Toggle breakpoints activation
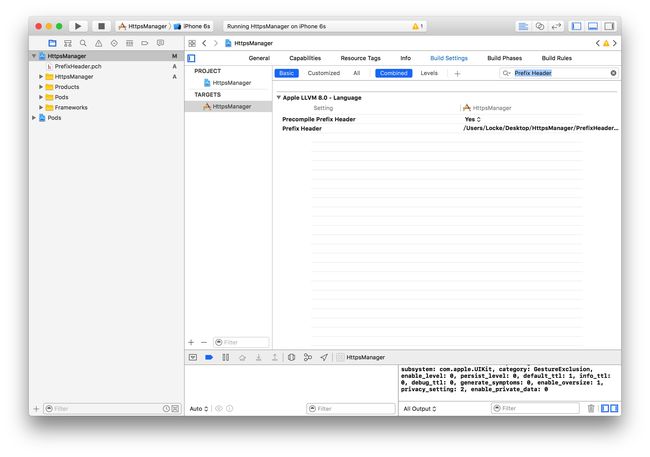Image resolution: width=650 pixels, height=457 pixels. (x=209, y=357)
